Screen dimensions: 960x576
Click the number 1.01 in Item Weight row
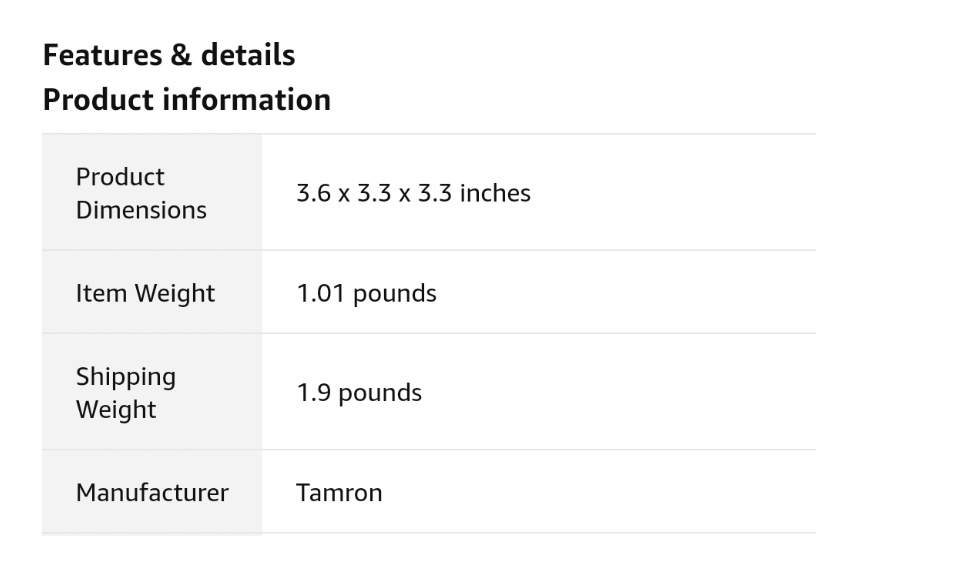point(317,293)
